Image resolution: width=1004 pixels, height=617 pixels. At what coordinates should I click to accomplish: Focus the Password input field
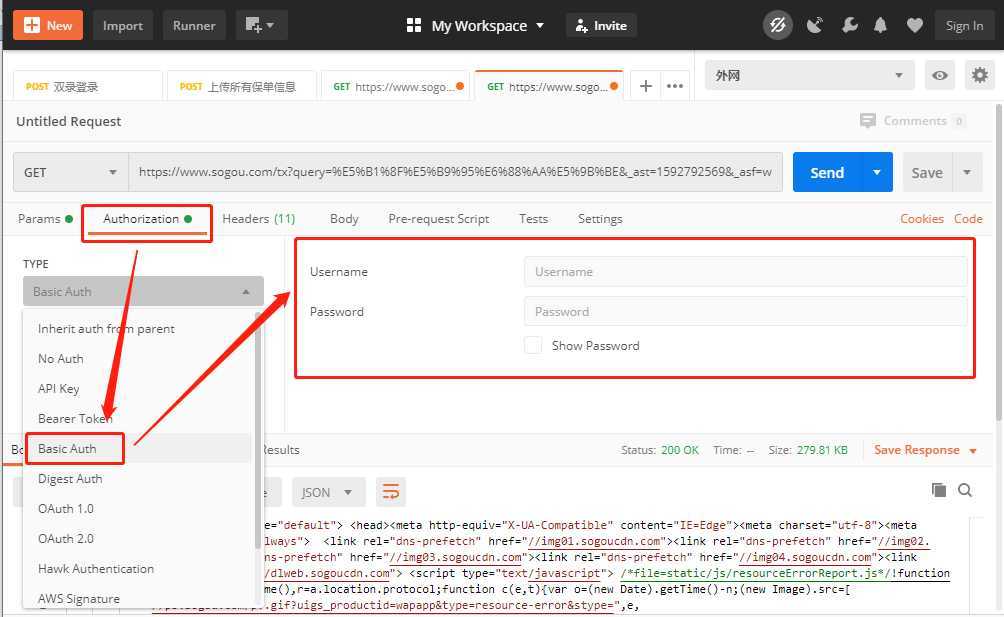click(745, 312)
